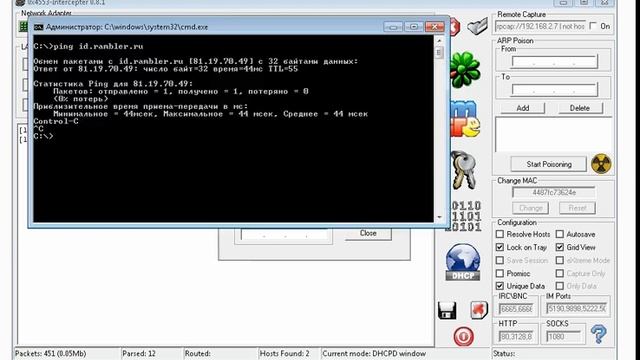The height and width of the screenshot is (360, 640).
Task: Click the Change MAC address field
Action: tap(554, 192)
